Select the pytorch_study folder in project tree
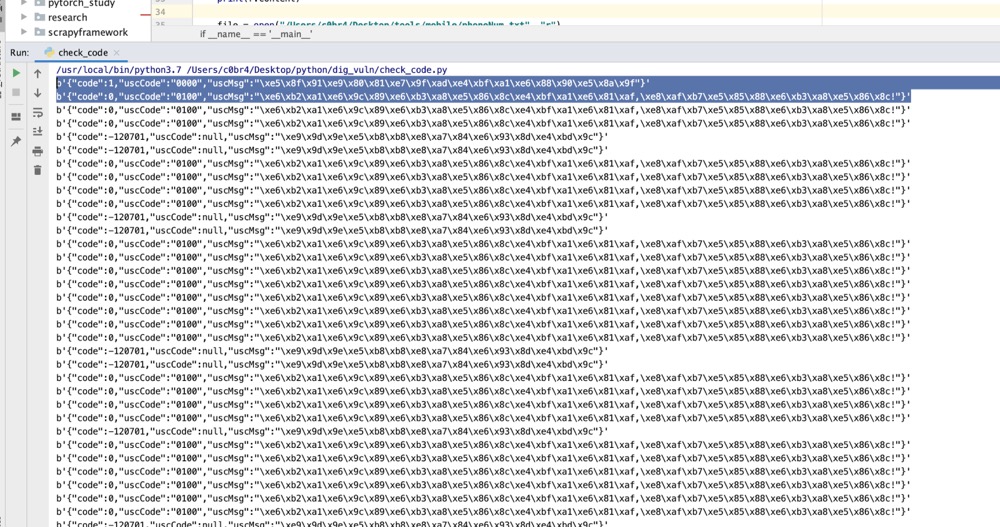This screenshot has height=527, width=1000. 82,3
